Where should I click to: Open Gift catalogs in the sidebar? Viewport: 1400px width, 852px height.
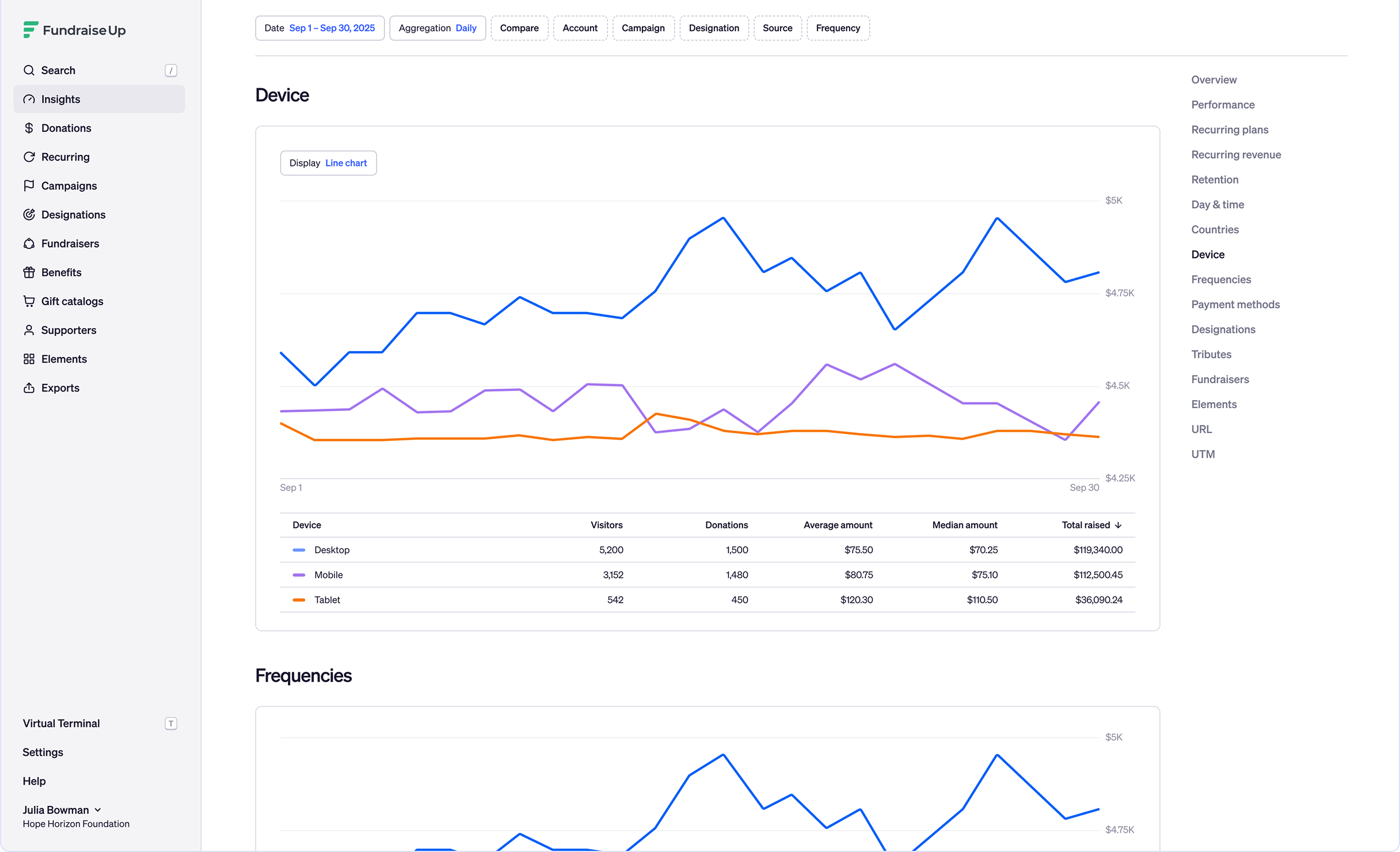click(x=99, y=301)
